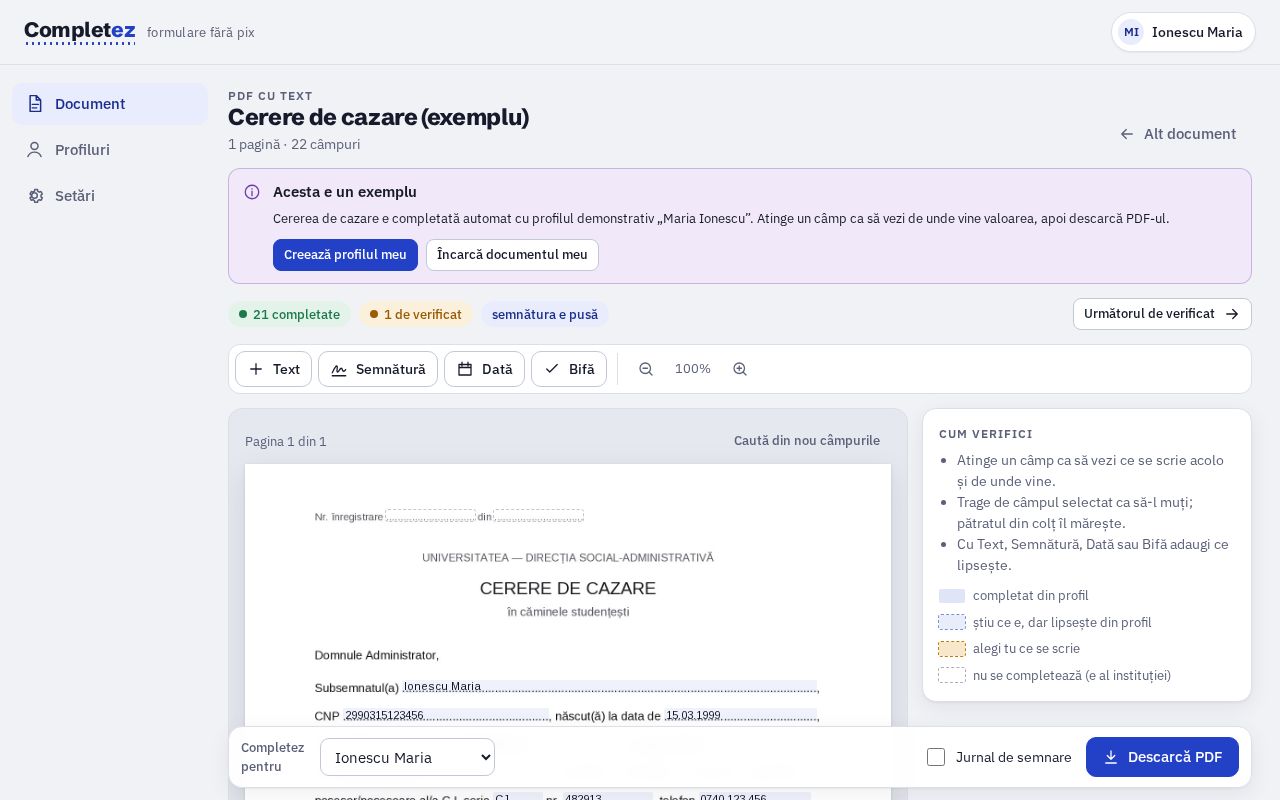Screen dimensions: 1280x800
Task: Toggle the Jurnal de semnare checkbox
Action: pos(936,757)
